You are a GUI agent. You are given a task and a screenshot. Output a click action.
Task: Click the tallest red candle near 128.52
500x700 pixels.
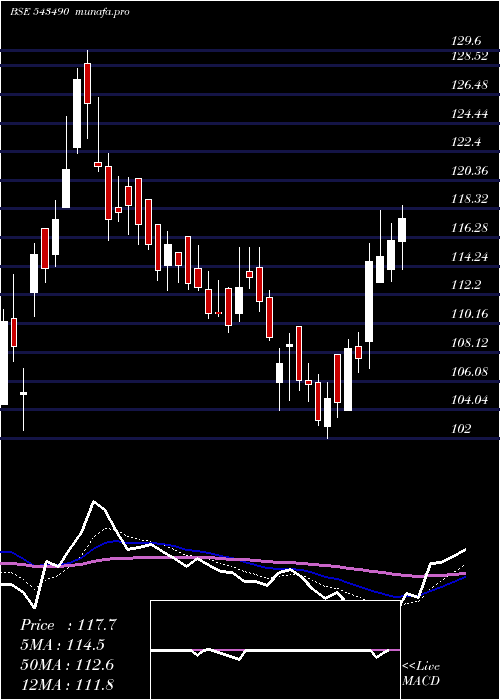pyautogui.click(x=88, y=83)
